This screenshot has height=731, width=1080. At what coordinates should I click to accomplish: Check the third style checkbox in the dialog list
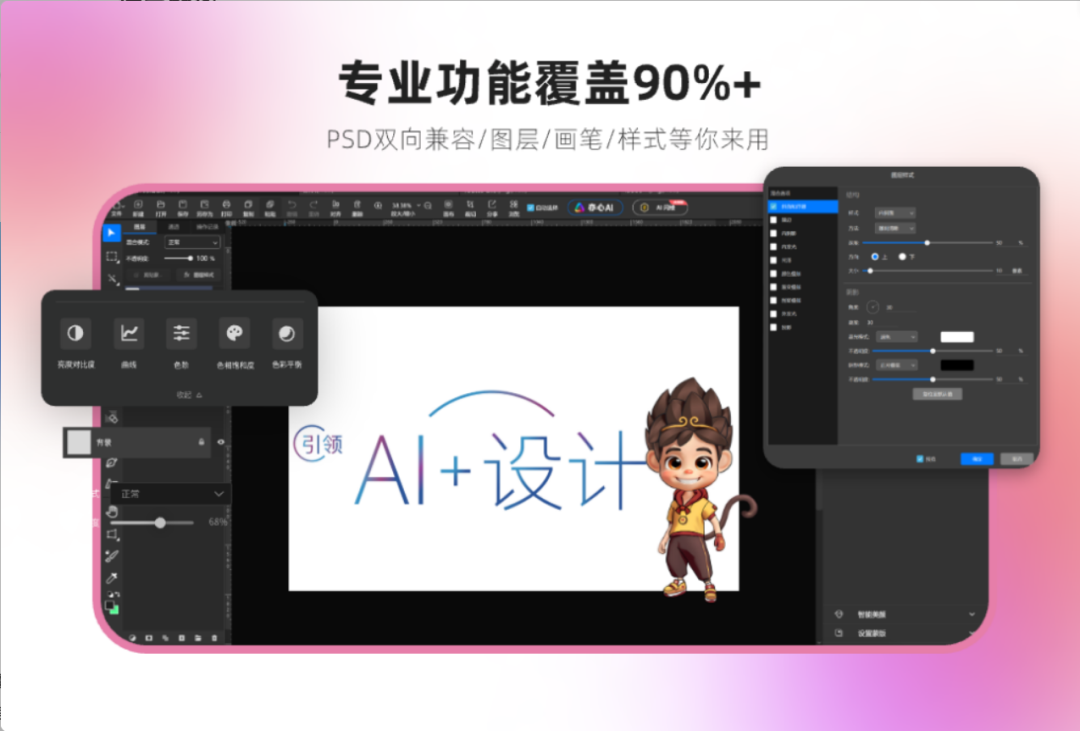[773, 234]
